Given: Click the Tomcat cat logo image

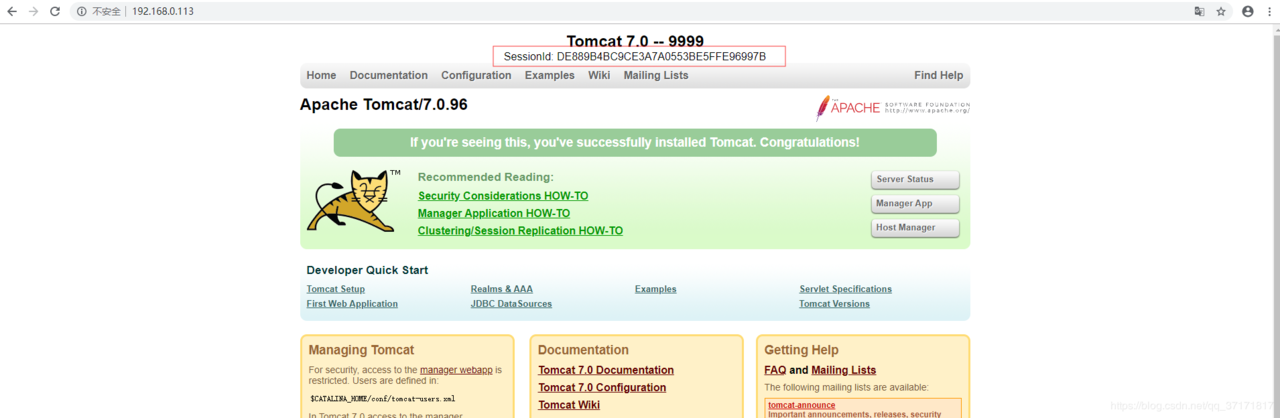Looking at the screenshot, I should (354, 200).
